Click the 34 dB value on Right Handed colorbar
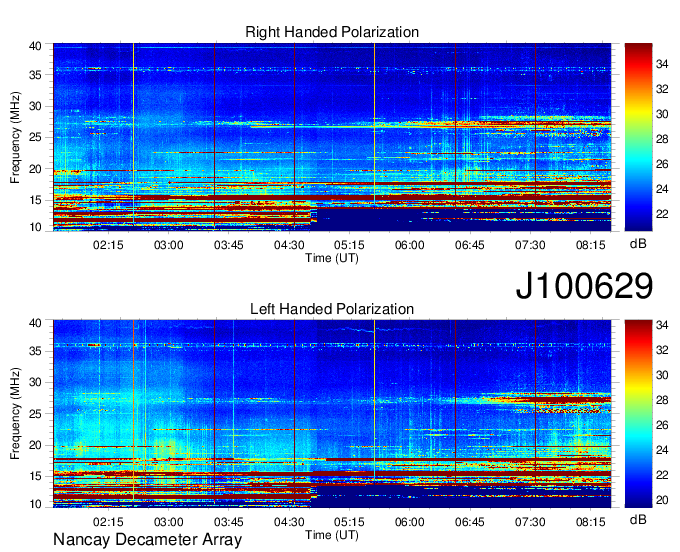The height and width of the screenshot is (552, 680). [662, 64]
